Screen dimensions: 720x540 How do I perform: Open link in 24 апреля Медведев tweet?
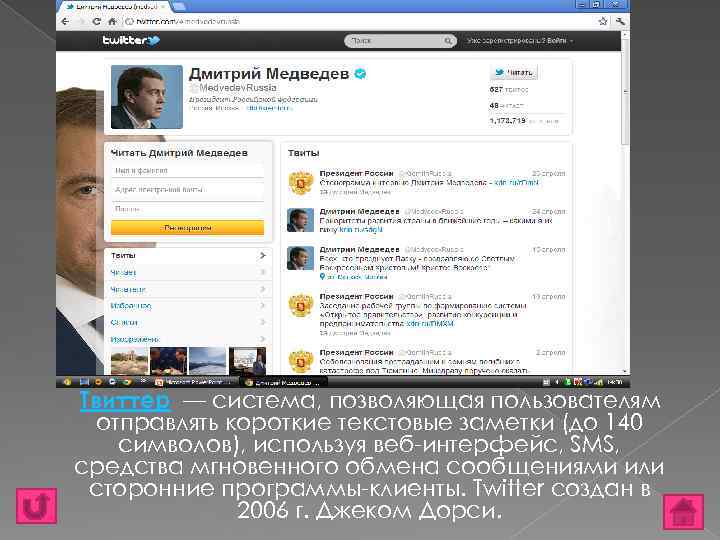click(361, 229)
